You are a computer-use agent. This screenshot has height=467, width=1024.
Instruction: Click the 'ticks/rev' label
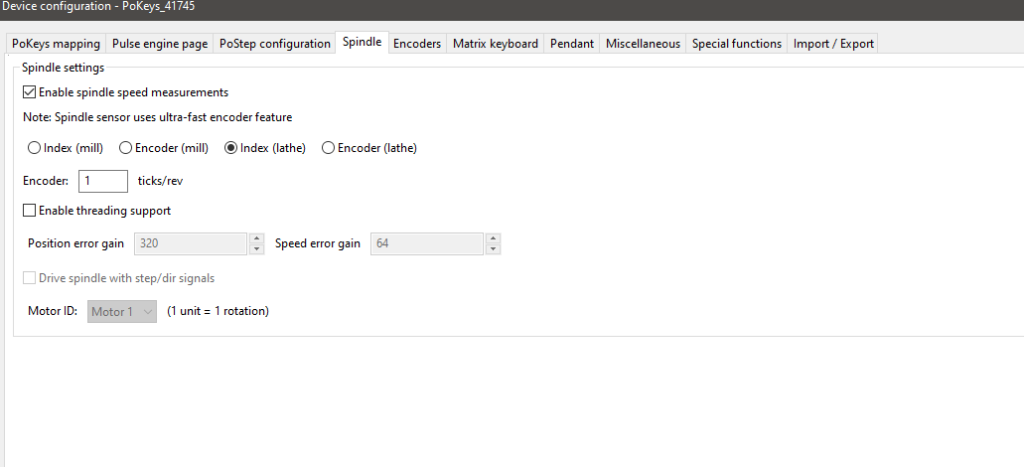tap(160, 181)
